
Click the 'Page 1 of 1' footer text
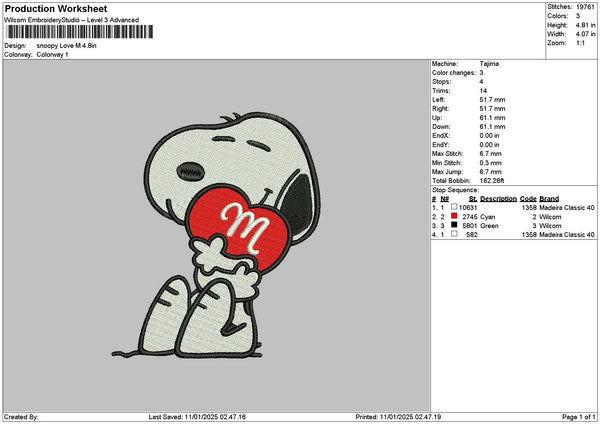point(579,417)
